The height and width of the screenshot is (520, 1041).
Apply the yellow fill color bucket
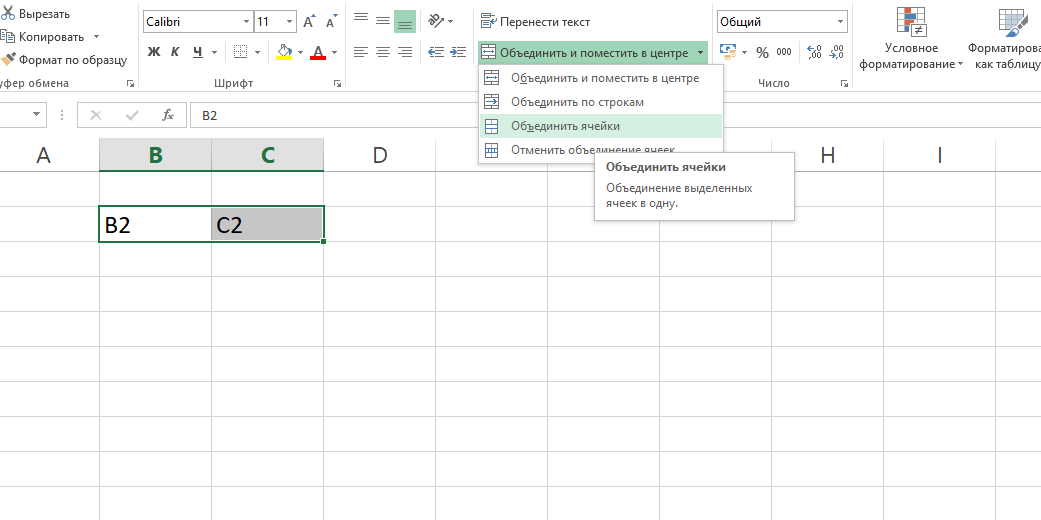(284, 52)
